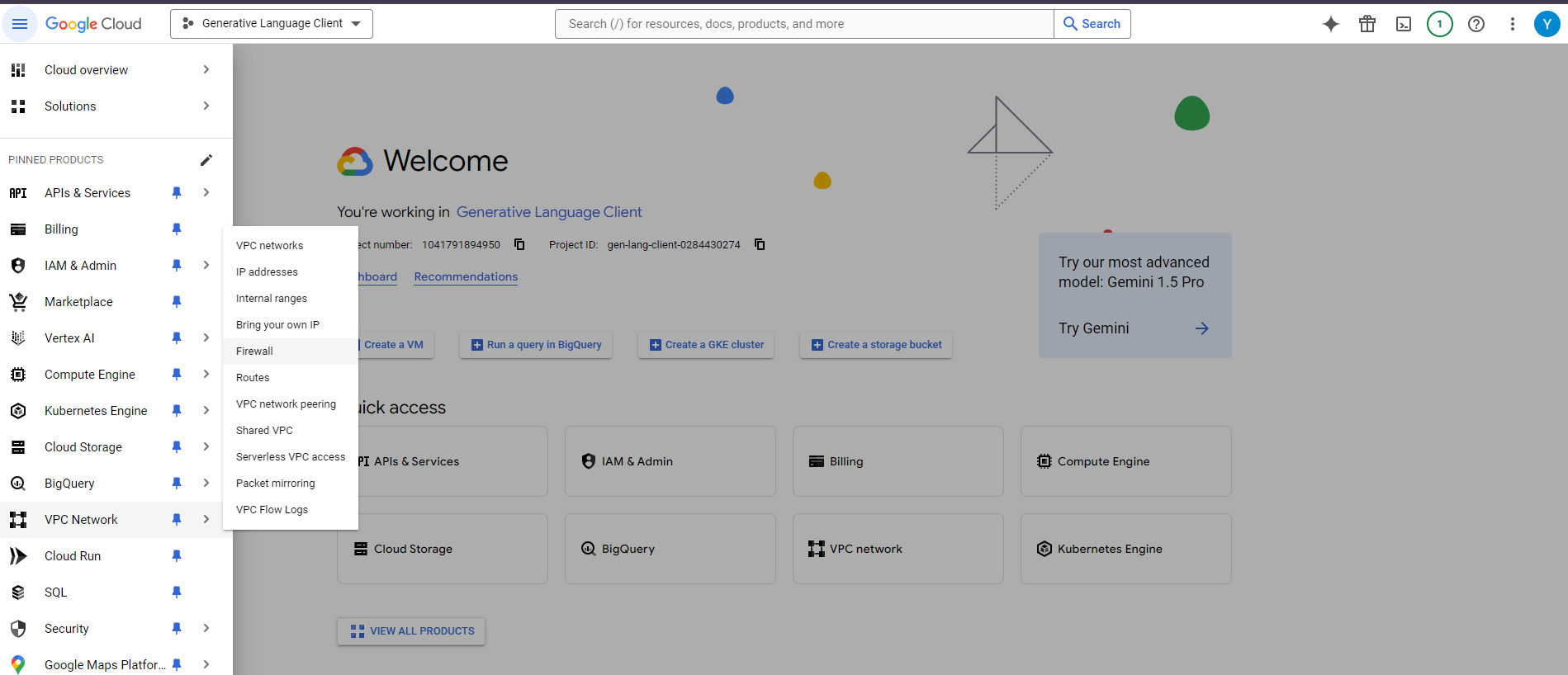Edit pinned products with pencil icon
The image size is (1568, 675).
click(x=206, y=160)
